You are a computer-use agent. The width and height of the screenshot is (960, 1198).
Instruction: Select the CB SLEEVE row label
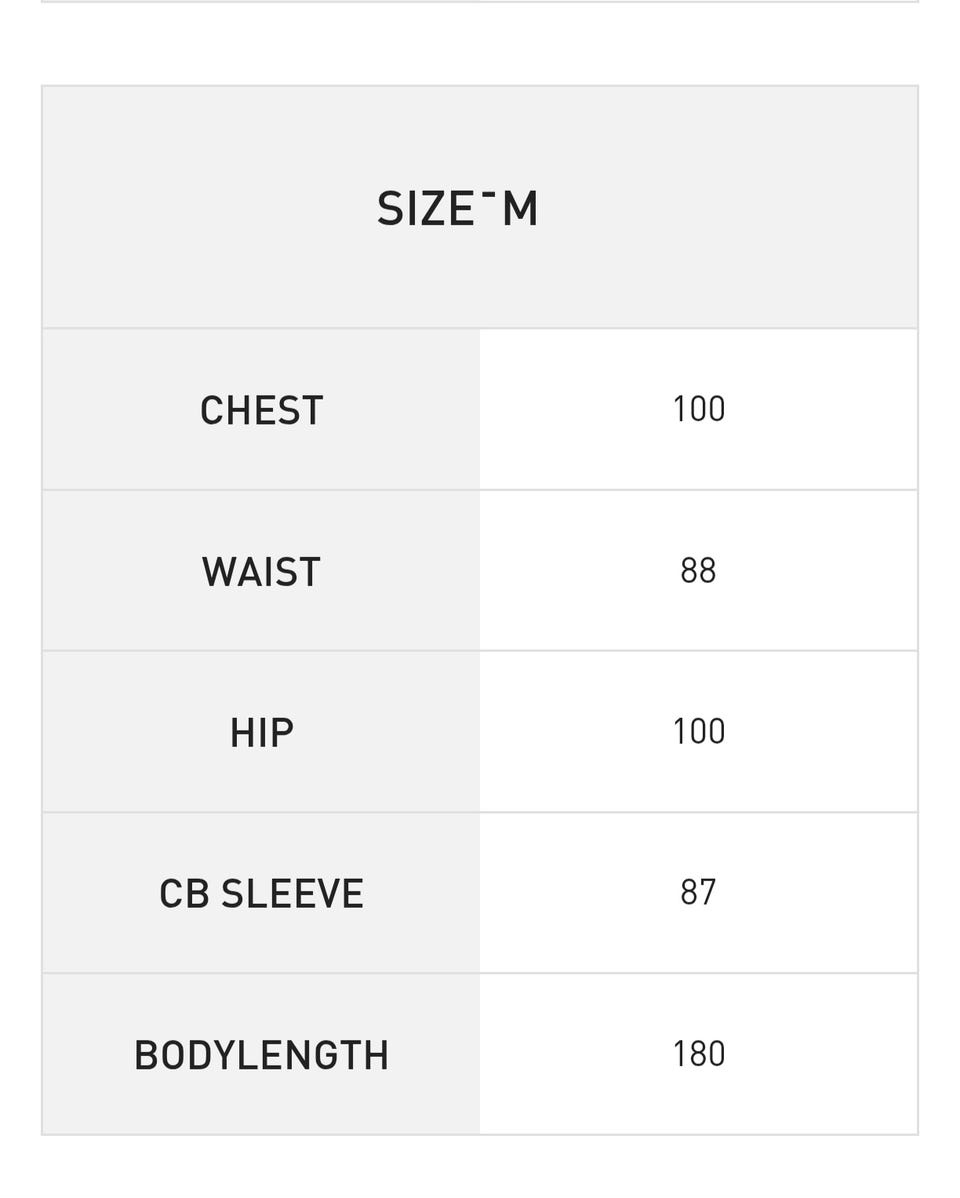tap(261, 894)
